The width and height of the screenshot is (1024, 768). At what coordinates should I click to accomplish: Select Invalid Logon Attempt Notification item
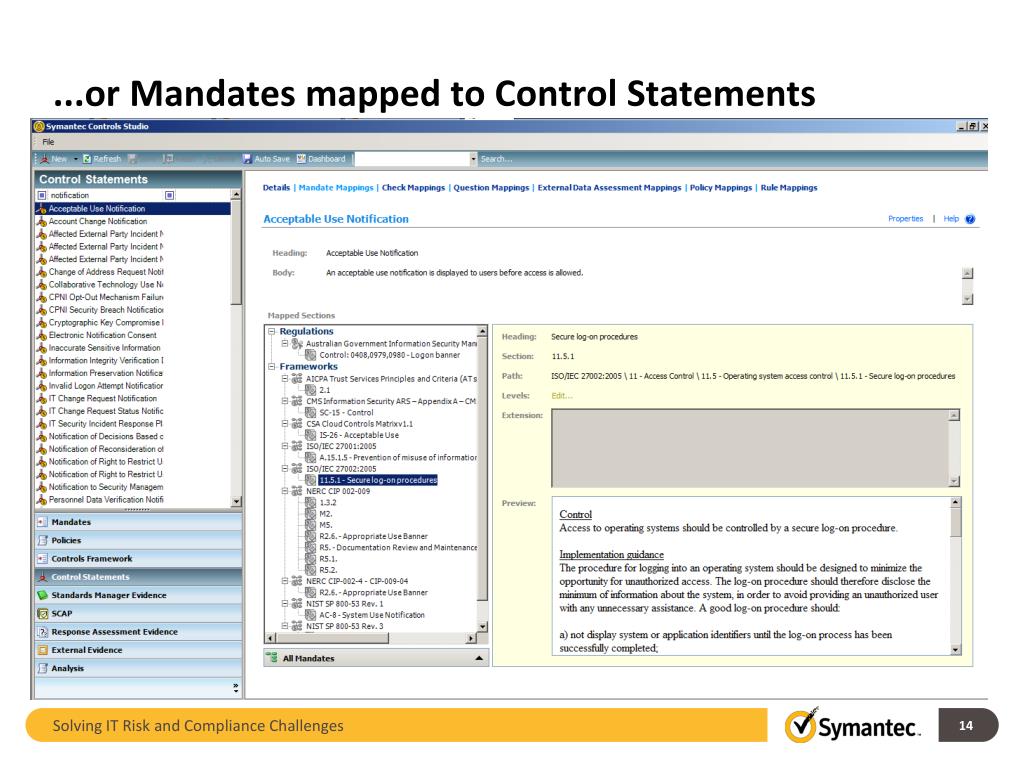tap(106, 386)
